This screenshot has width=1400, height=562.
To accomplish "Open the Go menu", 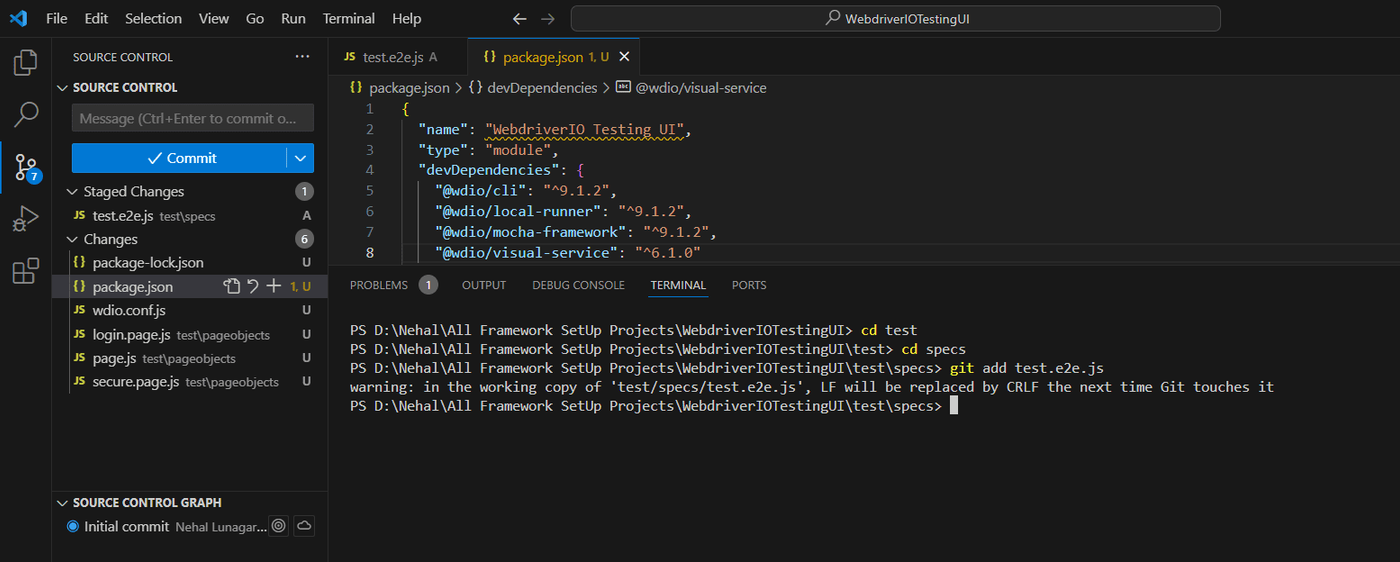I will pos(255,19).
